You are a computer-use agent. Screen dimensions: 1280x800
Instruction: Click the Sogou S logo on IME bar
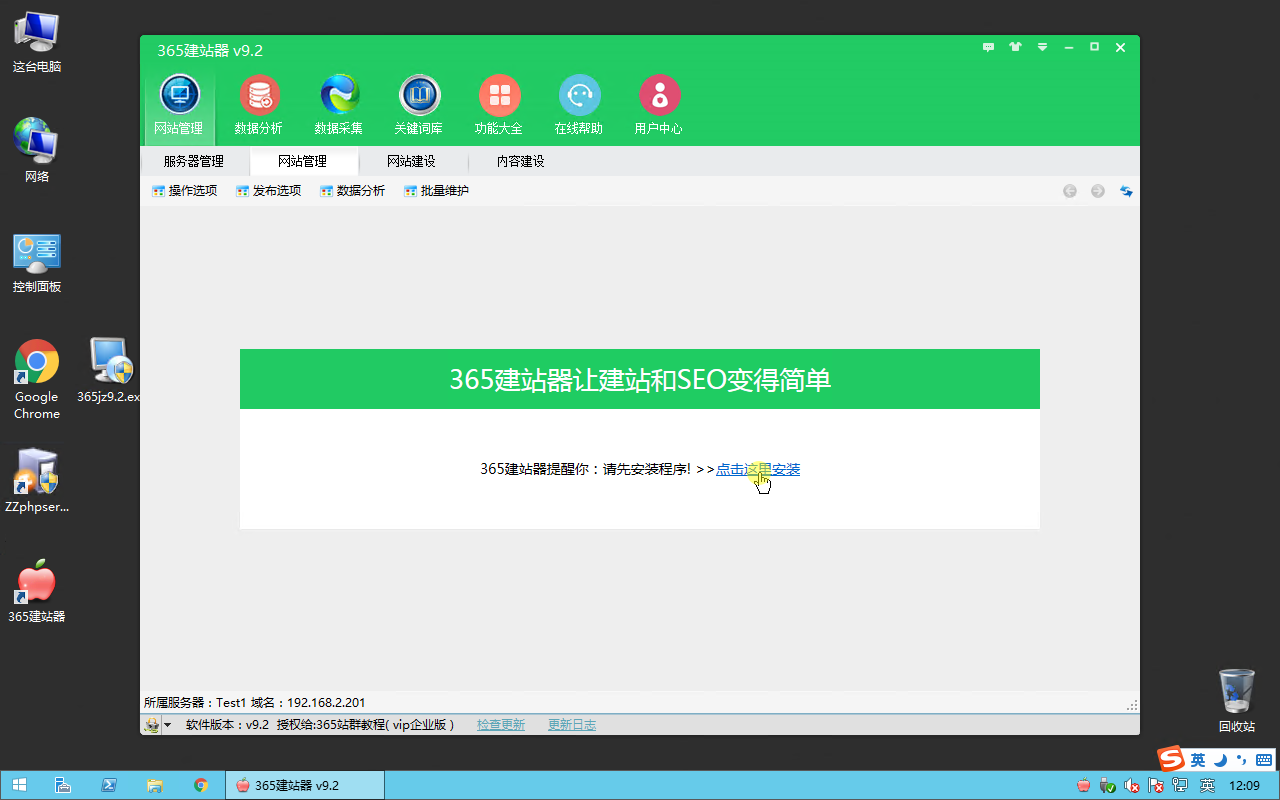(x=1171, y=759)
